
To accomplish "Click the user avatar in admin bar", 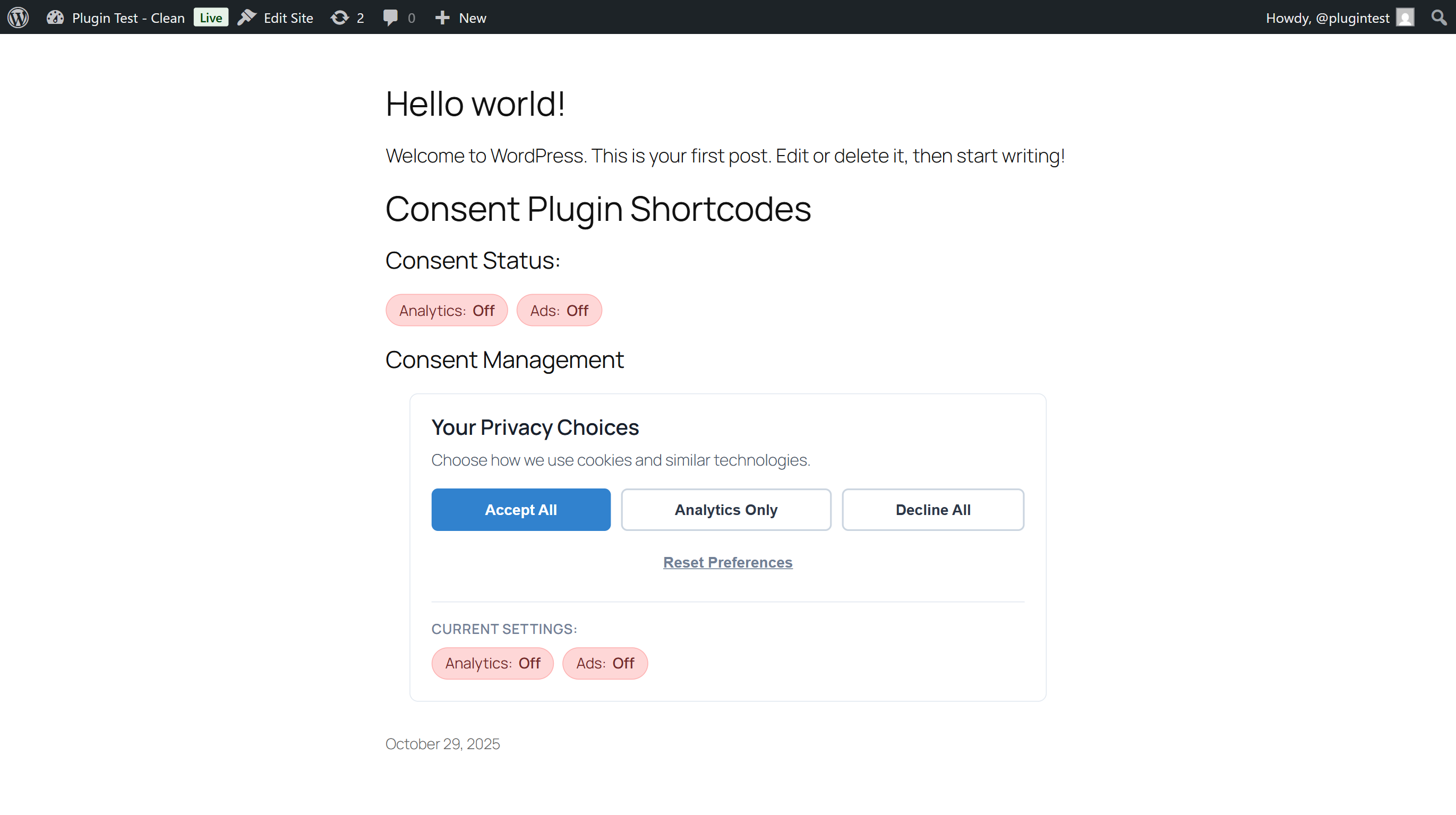I will click(x=1404, y=18).
